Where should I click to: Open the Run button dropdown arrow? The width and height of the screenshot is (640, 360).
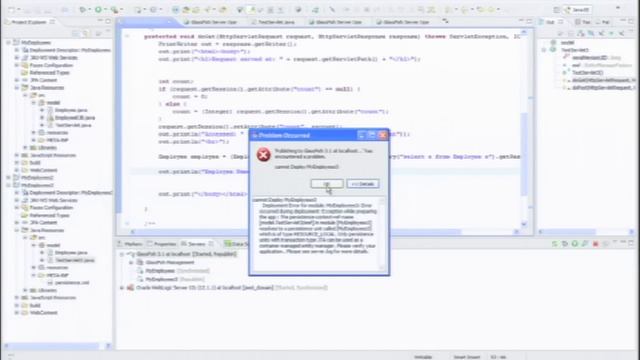coord(105,10)
